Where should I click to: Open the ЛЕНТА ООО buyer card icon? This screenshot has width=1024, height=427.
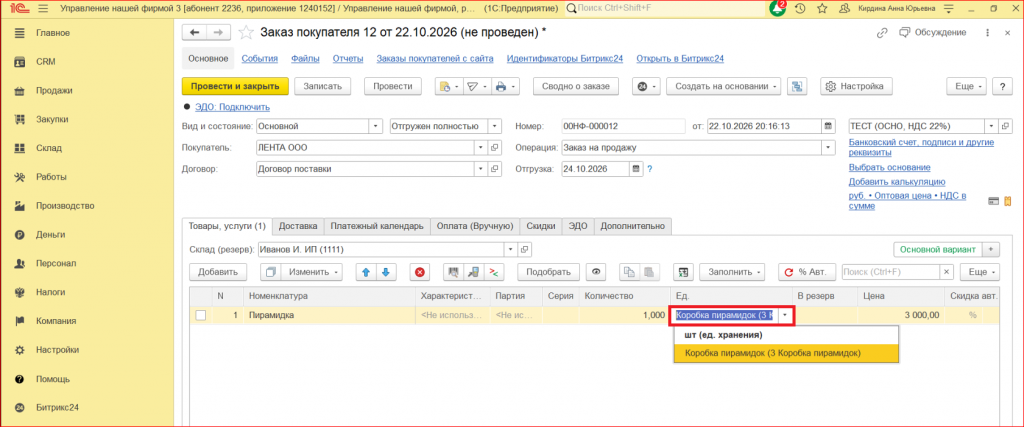[495, 148]
